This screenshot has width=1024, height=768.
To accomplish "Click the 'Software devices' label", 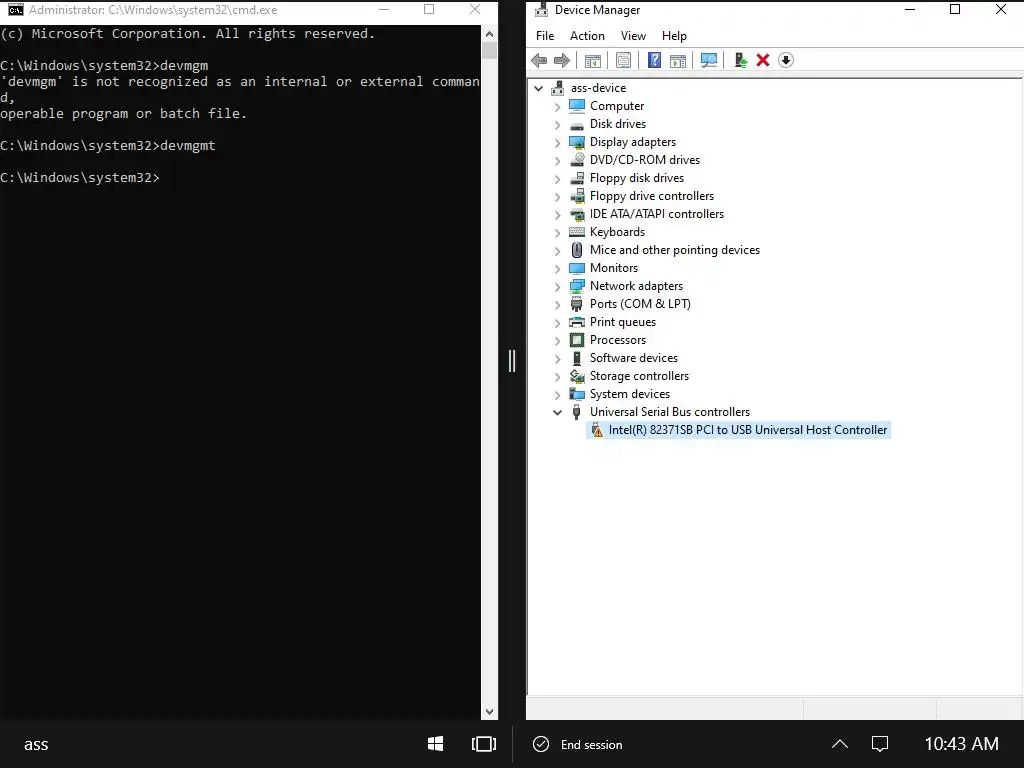I will click(633, 358).
